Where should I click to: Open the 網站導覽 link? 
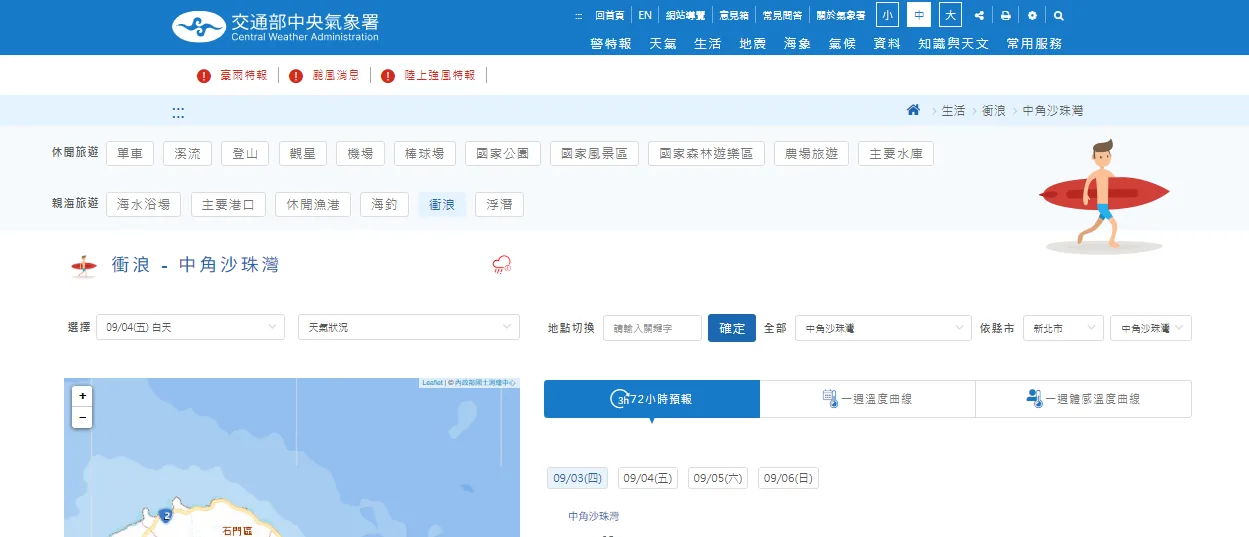[x=686, y=16]
